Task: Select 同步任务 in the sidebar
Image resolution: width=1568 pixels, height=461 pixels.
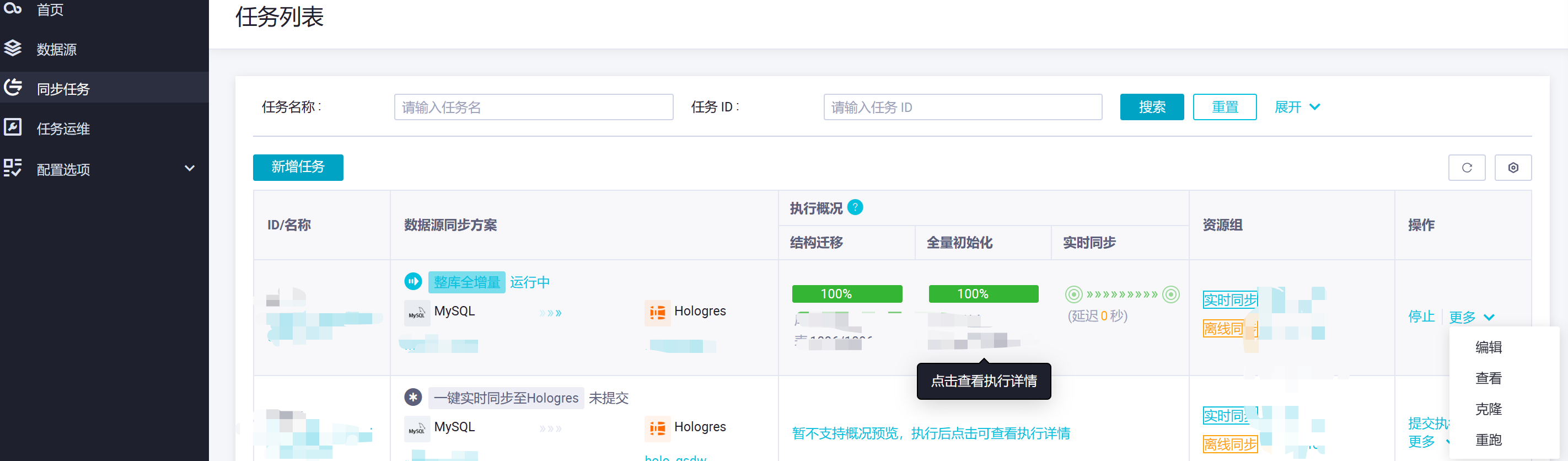Action: pos(63,89)
